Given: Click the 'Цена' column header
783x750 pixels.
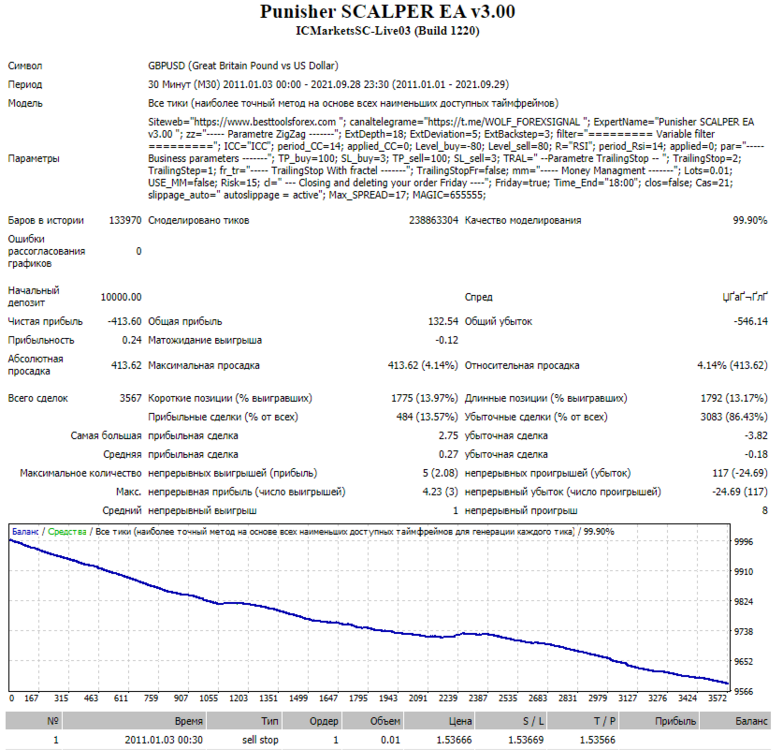Looking at the screenshot, I should pos(439,721).
